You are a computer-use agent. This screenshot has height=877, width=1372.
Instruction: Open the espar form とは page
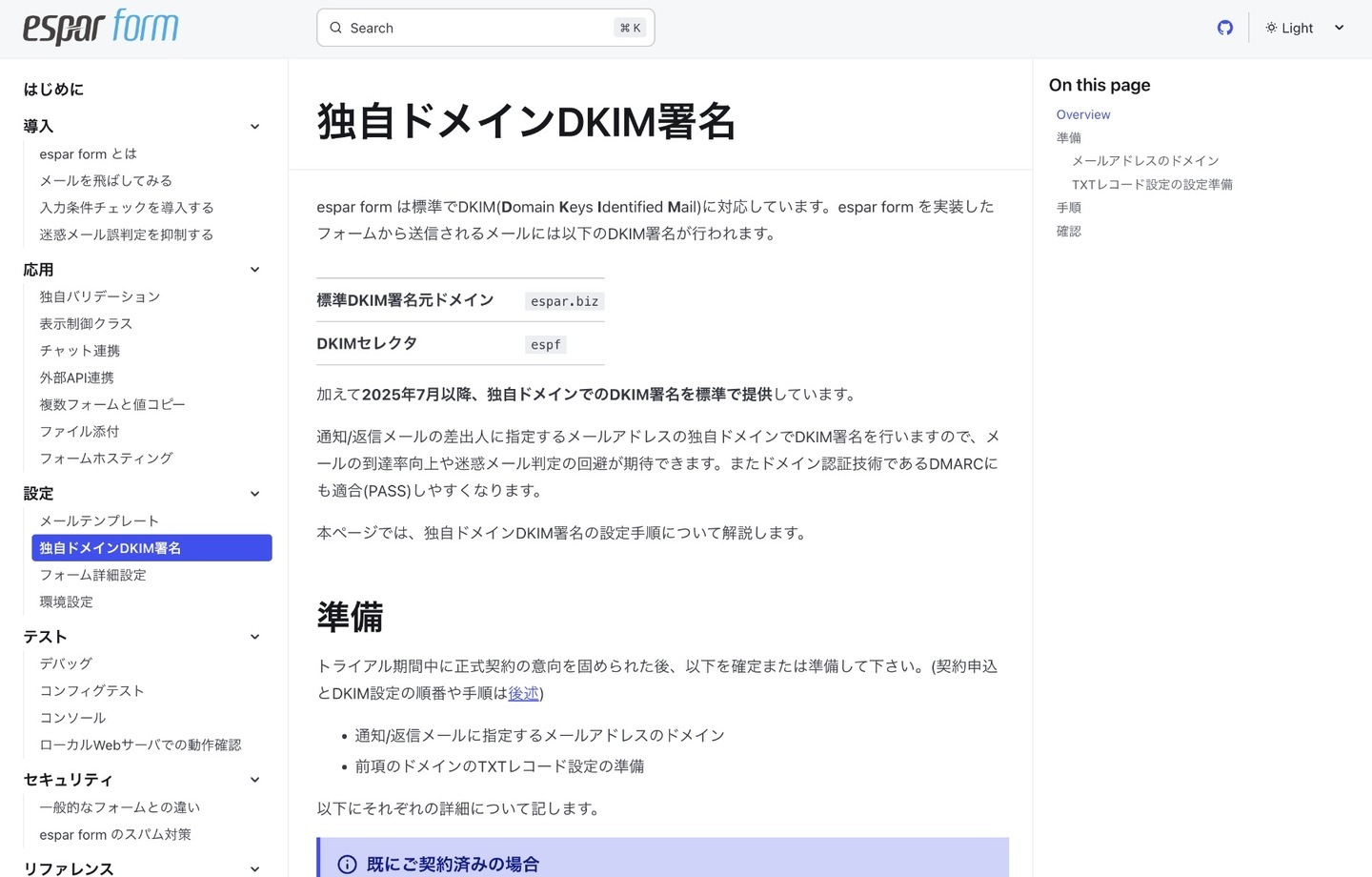(88, 153)
